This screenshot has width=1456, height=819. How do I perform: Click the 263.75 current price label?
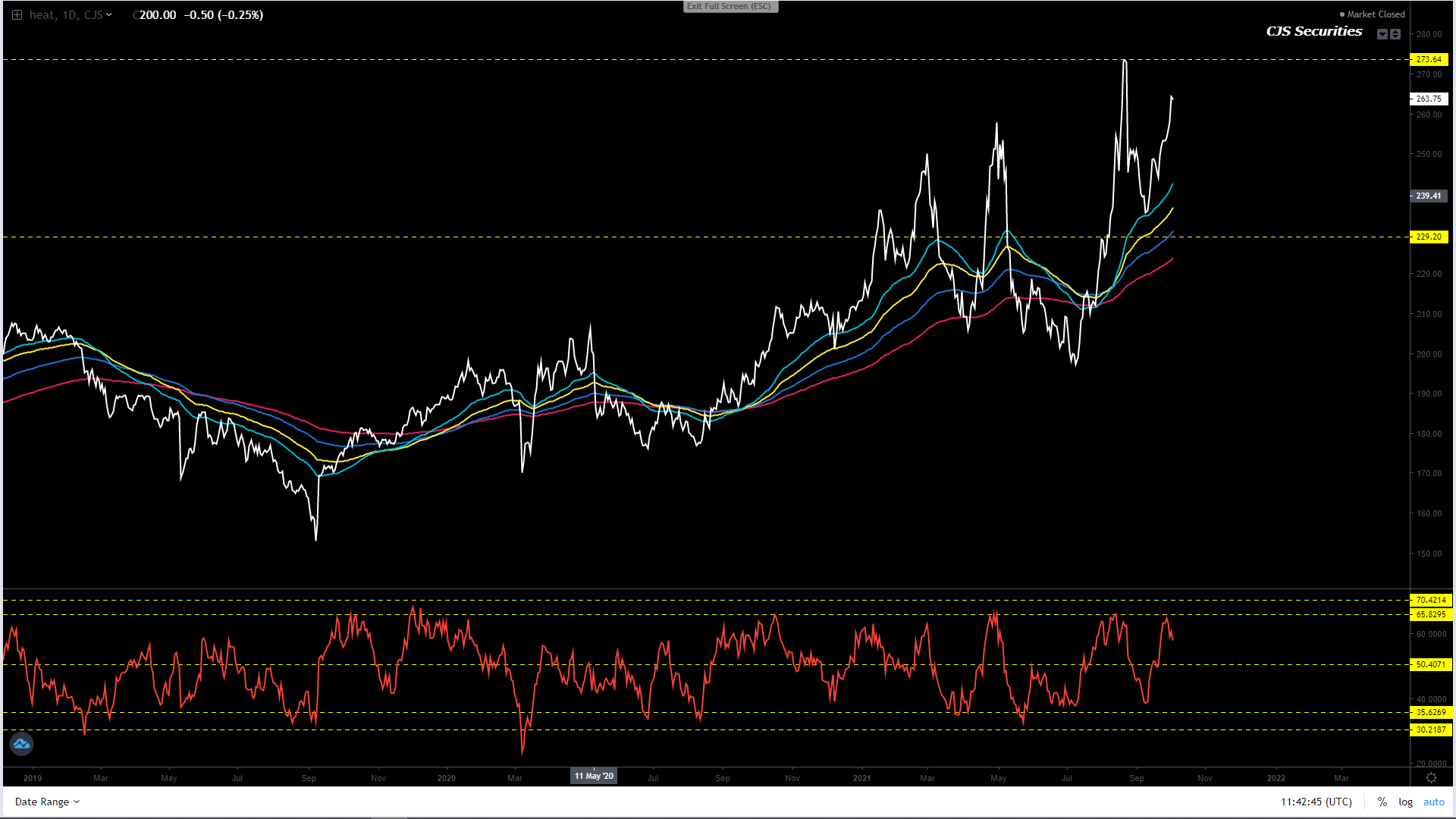[x=1429, y=99]
